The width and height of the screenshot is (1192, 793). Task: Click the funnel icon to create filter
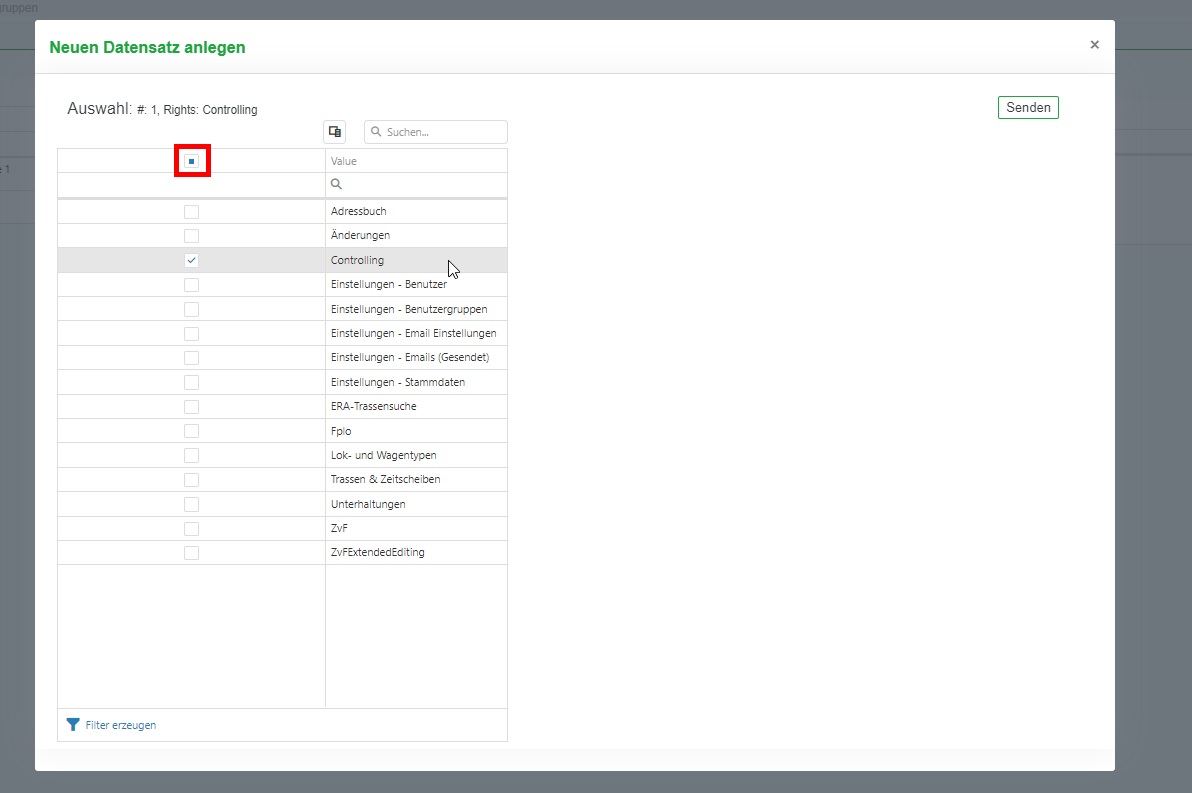tap(73, 725)
